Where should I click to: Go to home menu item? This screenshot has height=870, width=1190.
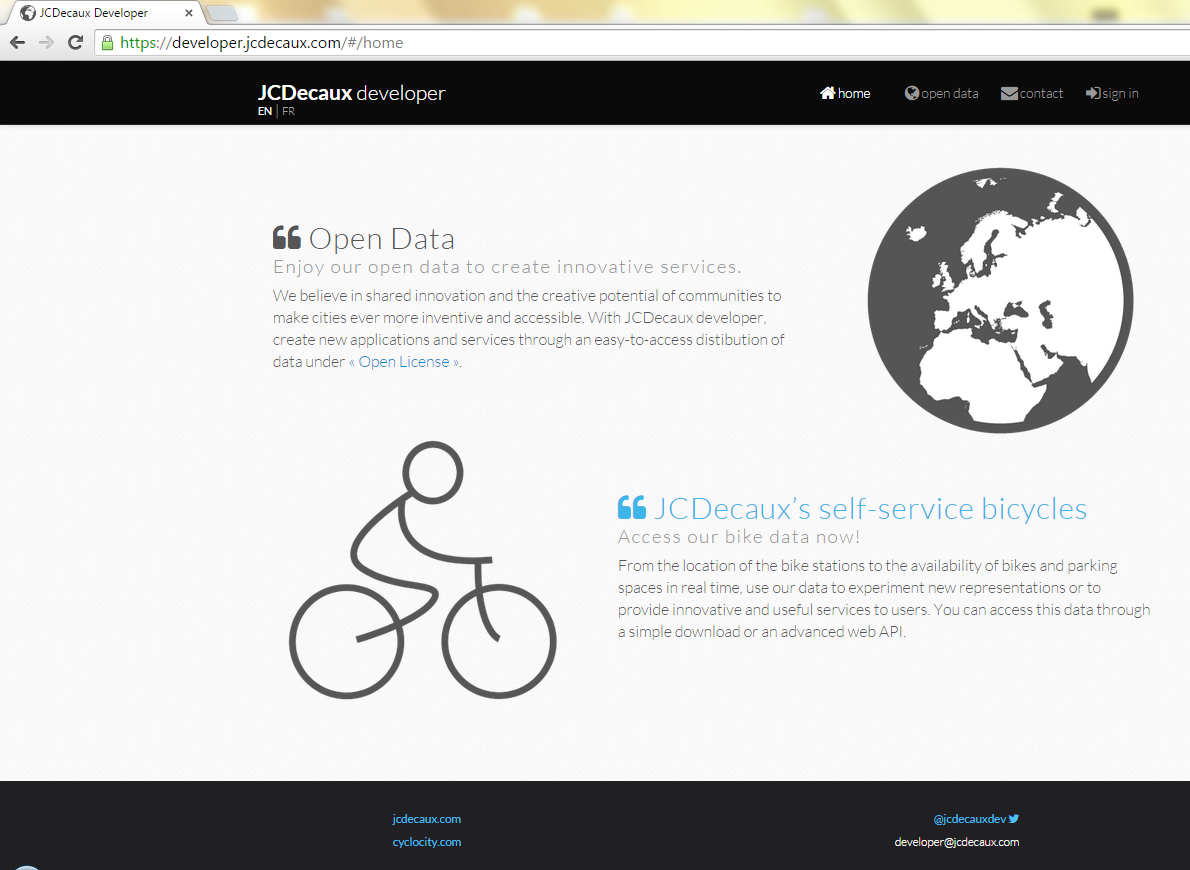click(845, 93)
